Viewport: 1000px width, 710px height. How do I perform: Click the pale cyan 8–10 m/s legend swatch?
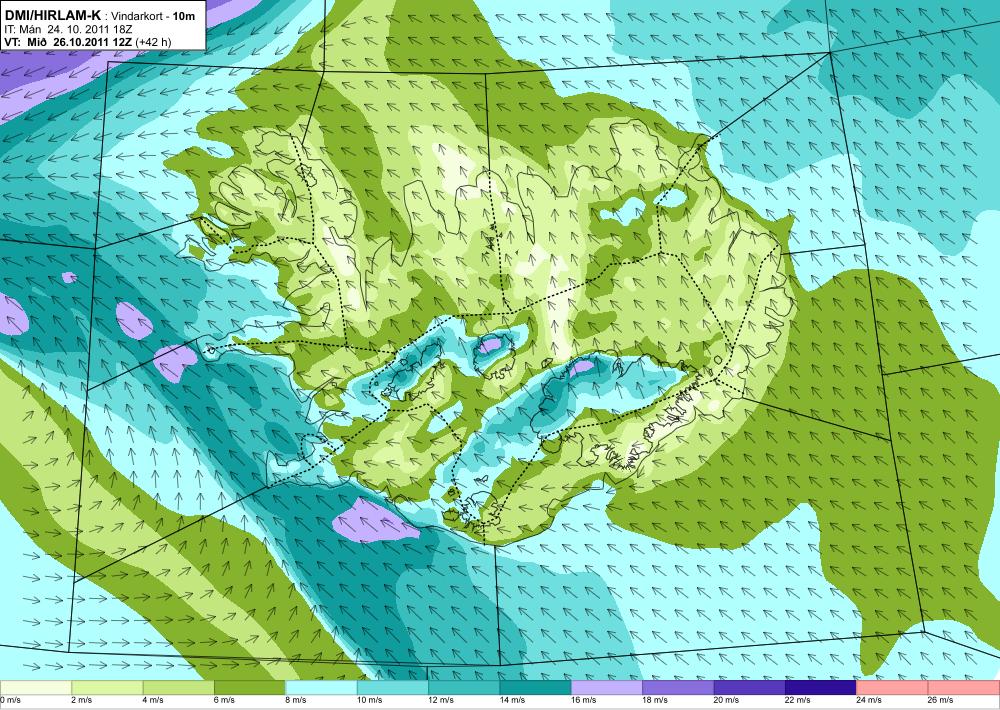(x=321, y=688)
